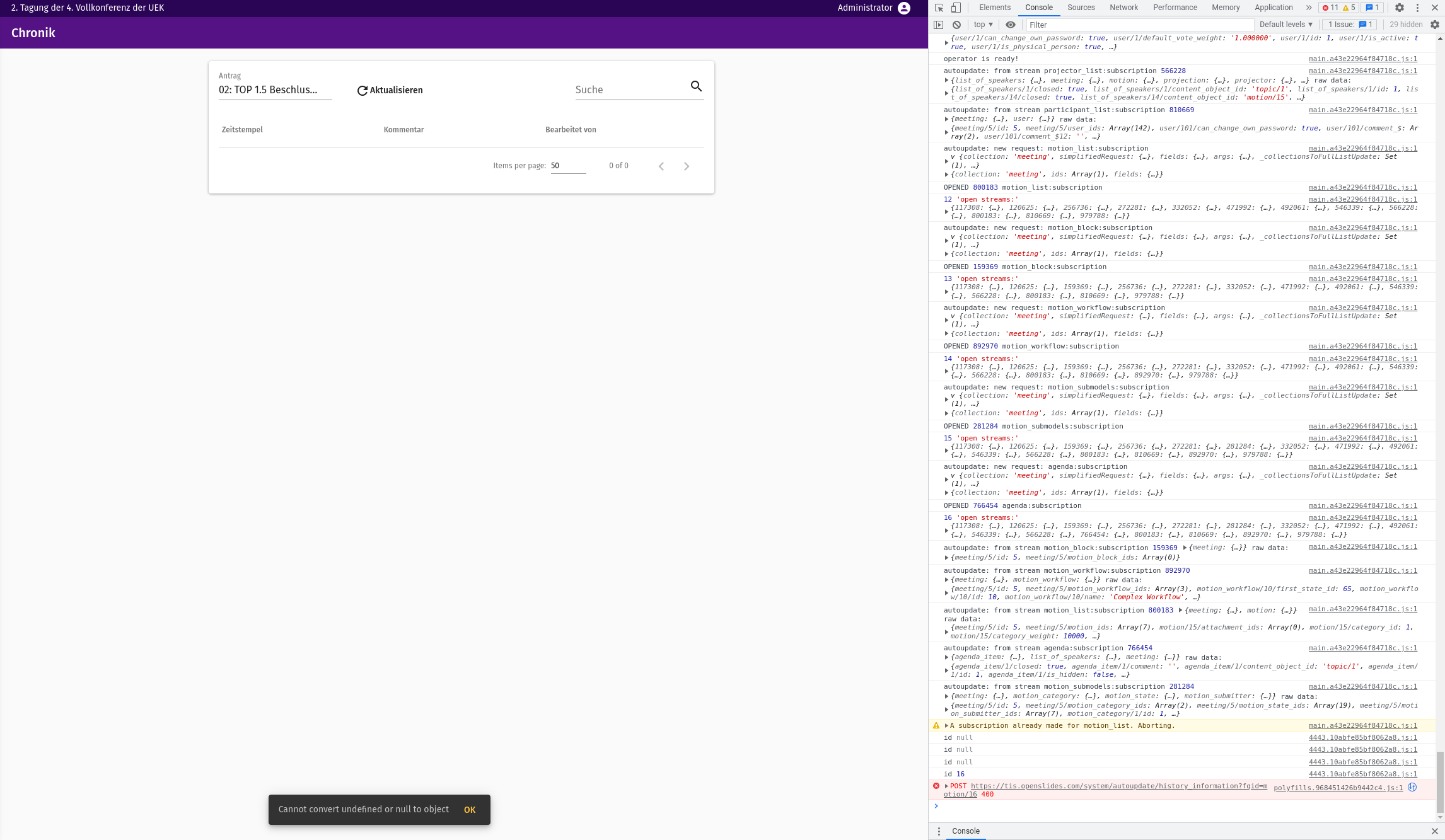The width and height of the screenshot is (1445, 840).
Task: Toggle the live expression eye icon
Action: 1010,25
